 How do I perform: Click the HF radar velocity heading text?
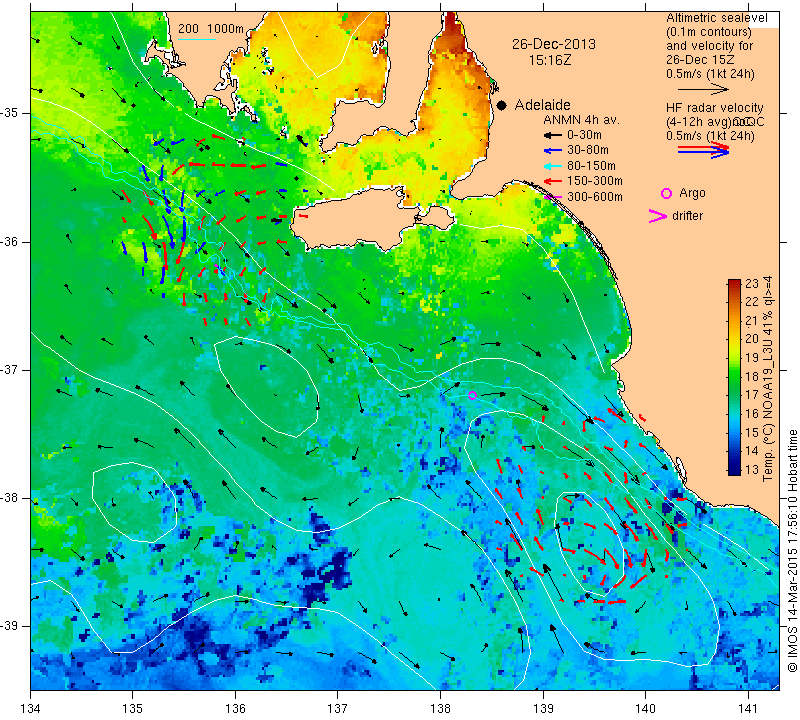pyautogui.click(x=714, y=108)
